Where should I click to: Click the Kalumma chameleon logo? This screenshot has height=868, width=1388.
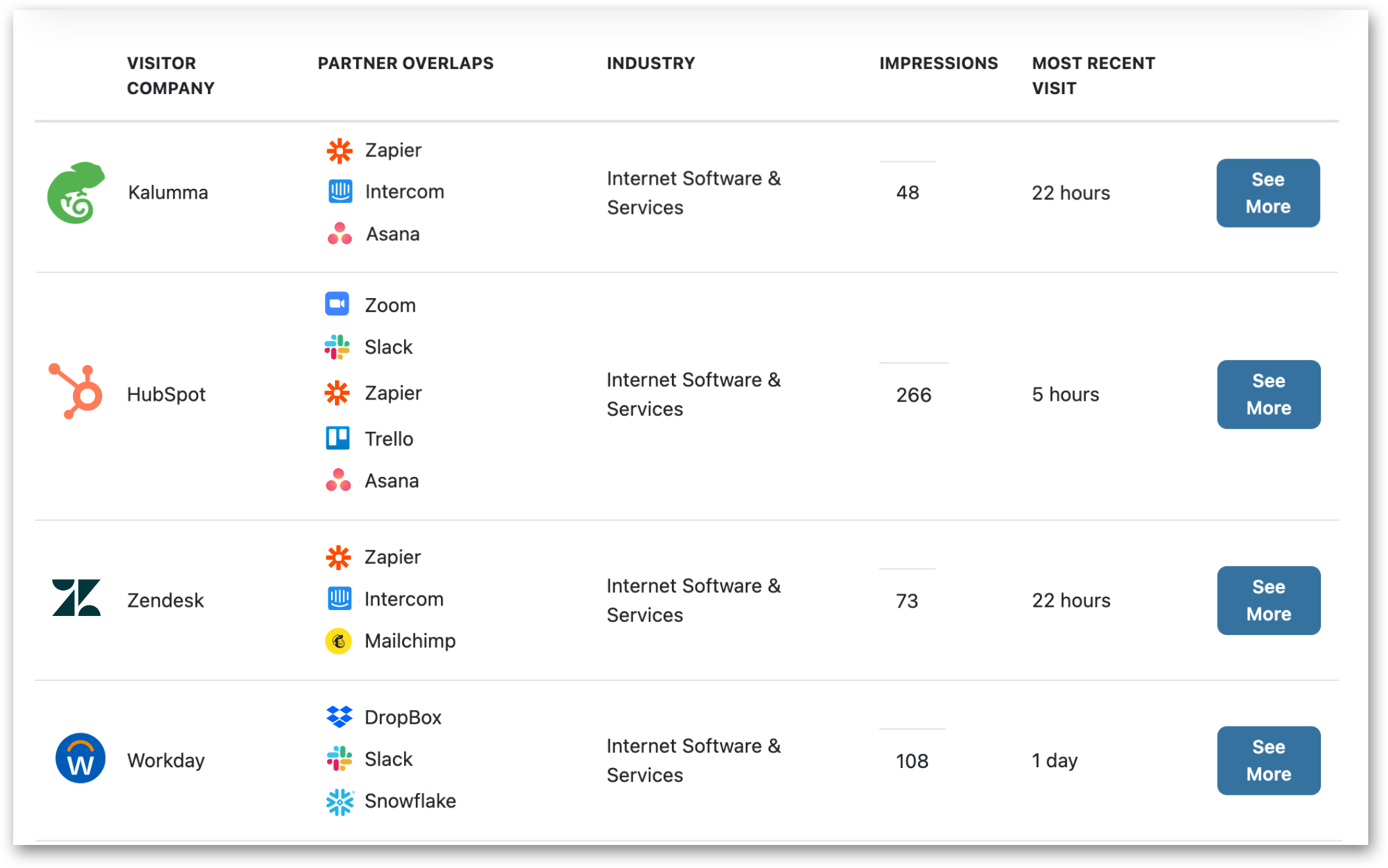click(76, 193)
